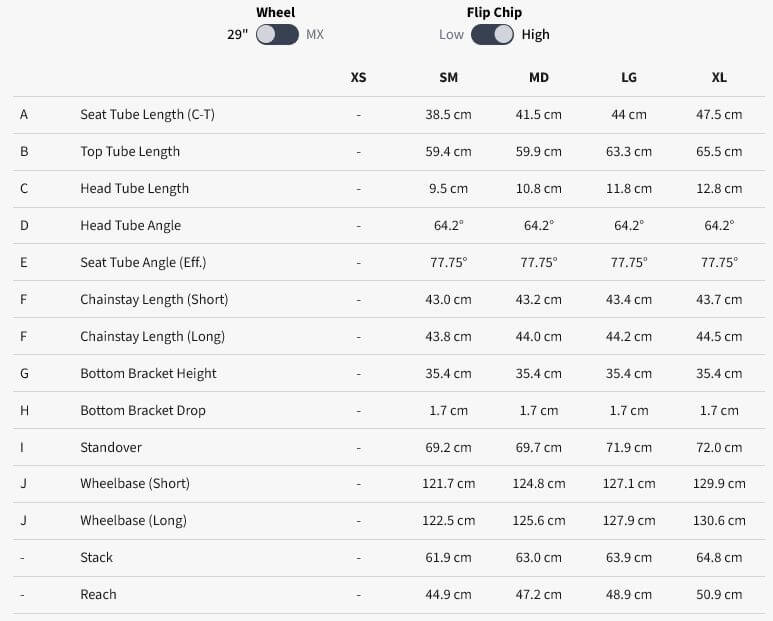This screenshot has height=621, width=773.
Task: Click the Reach row label
Action: [98, 595]
